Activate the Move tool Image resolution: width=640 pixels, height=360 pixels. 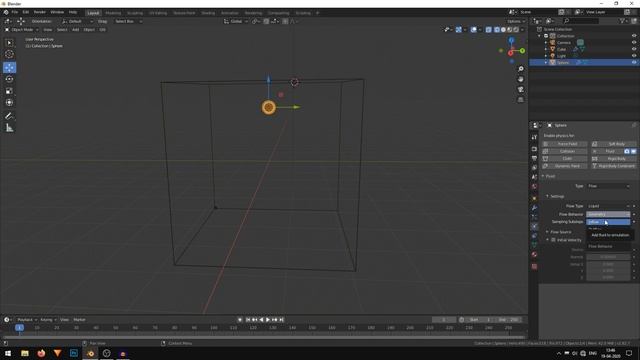click(x=9, y=67)
